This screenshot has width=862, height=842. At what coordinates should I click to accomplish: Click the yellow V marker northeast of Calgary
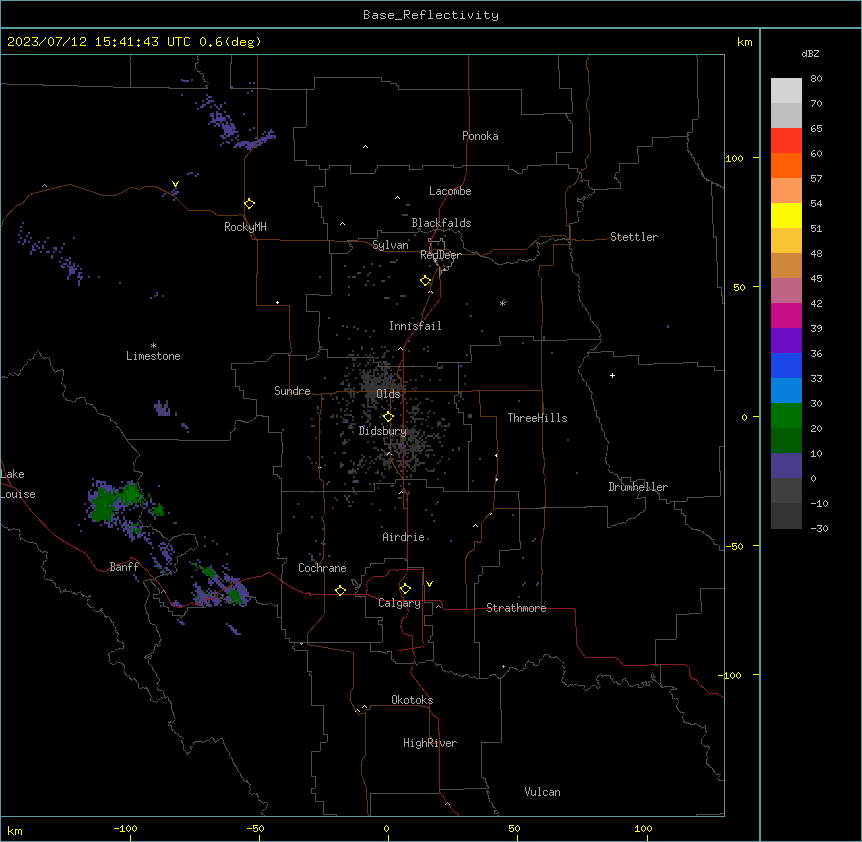(429, 584)
